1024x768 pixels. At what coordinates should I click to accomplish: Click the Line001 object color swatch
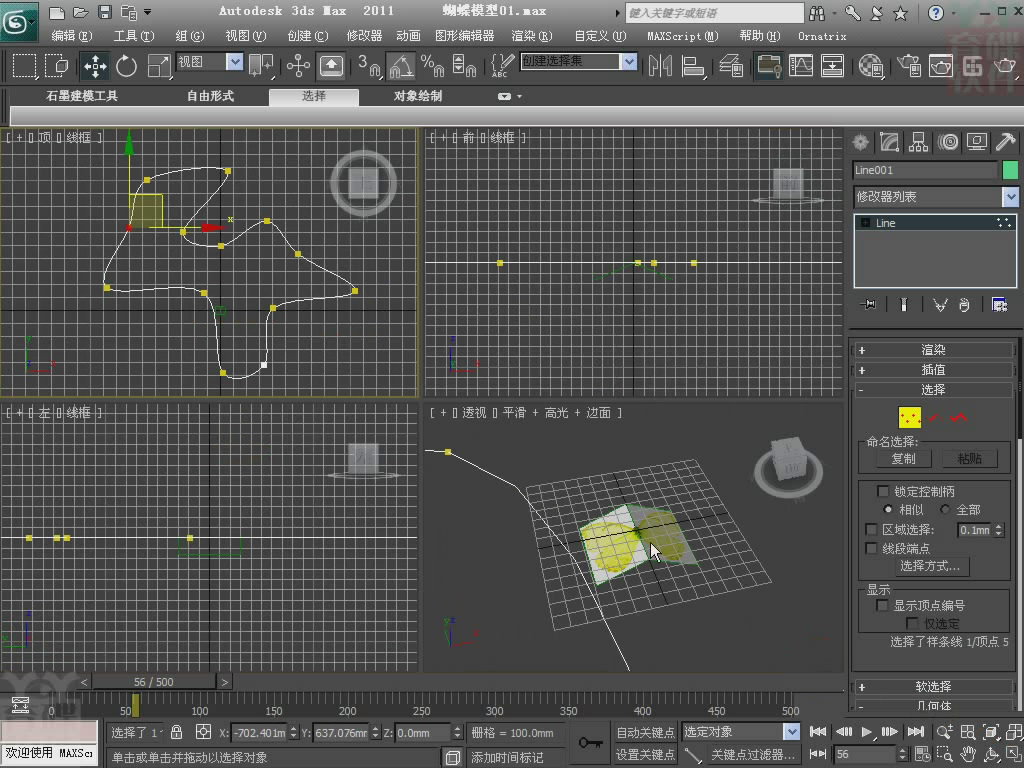point(1010,170)
